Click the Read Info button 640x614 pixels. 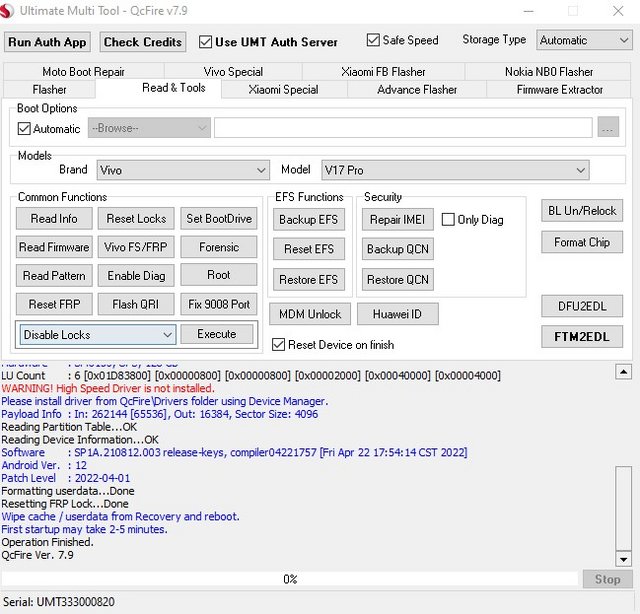(x=54, y=218)
